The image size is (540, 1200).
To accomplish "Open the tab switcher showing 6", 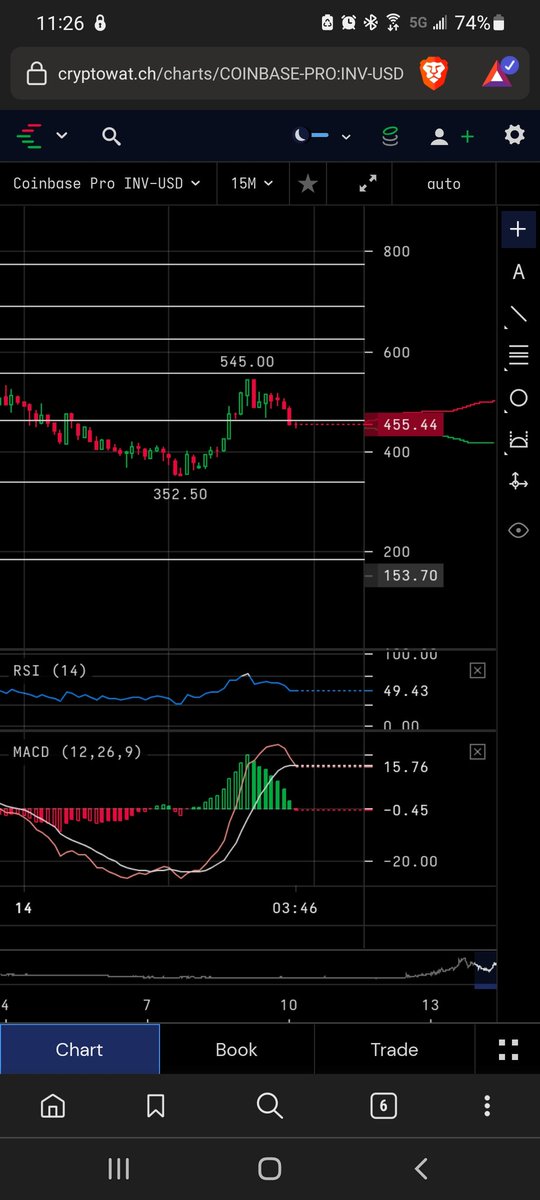I will point(383,1105).
